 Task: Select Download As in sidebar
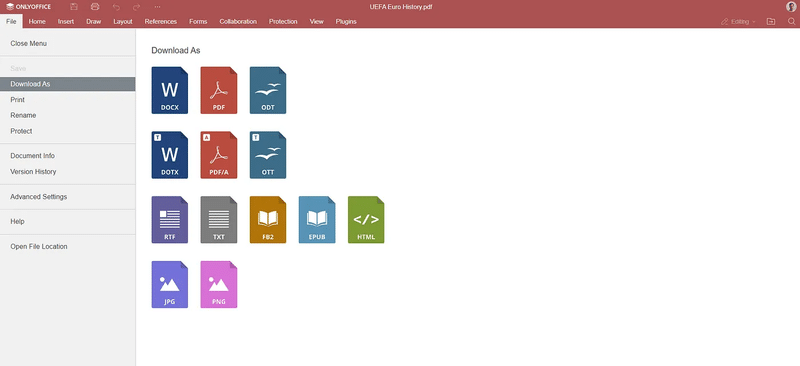click(x=67, y=84)
